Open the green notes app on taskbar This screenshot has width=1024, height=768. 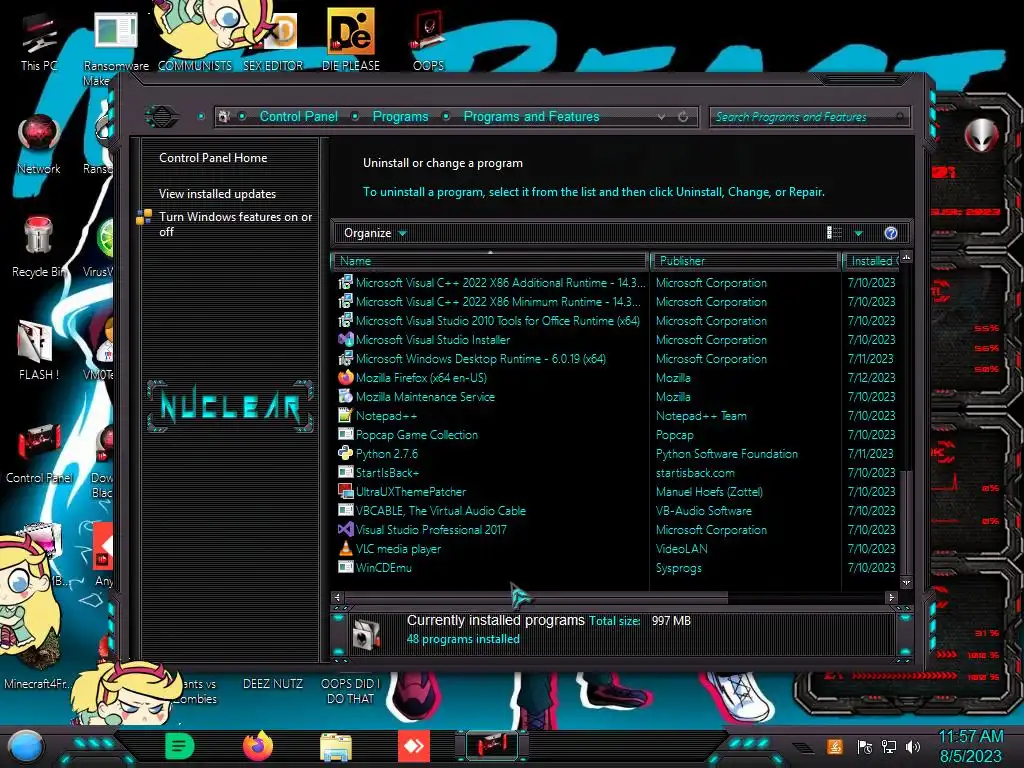pos(180,746)
